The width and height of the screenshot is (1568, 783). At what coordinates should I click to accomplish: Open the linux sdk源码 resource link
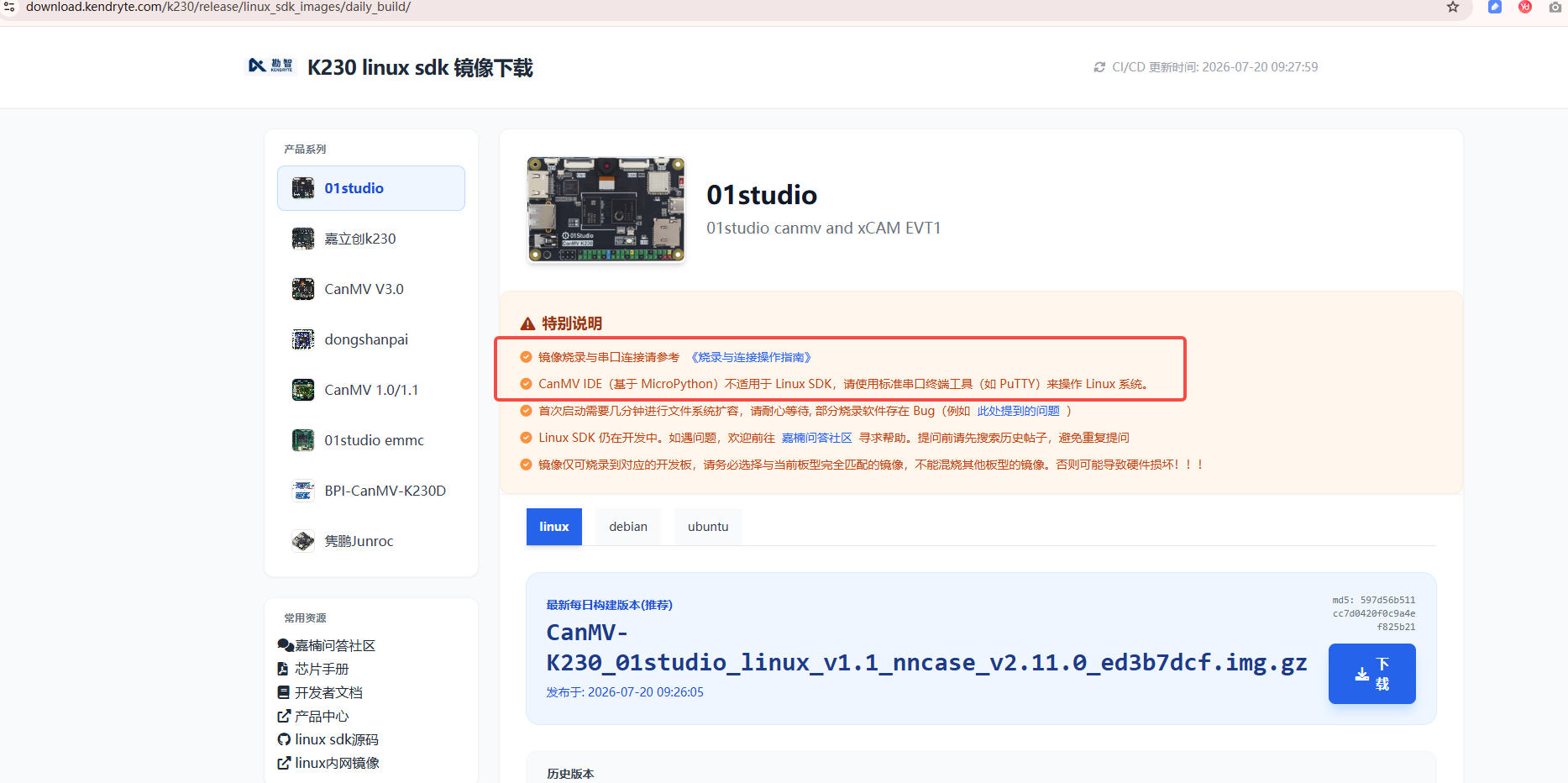click(337, 739)
